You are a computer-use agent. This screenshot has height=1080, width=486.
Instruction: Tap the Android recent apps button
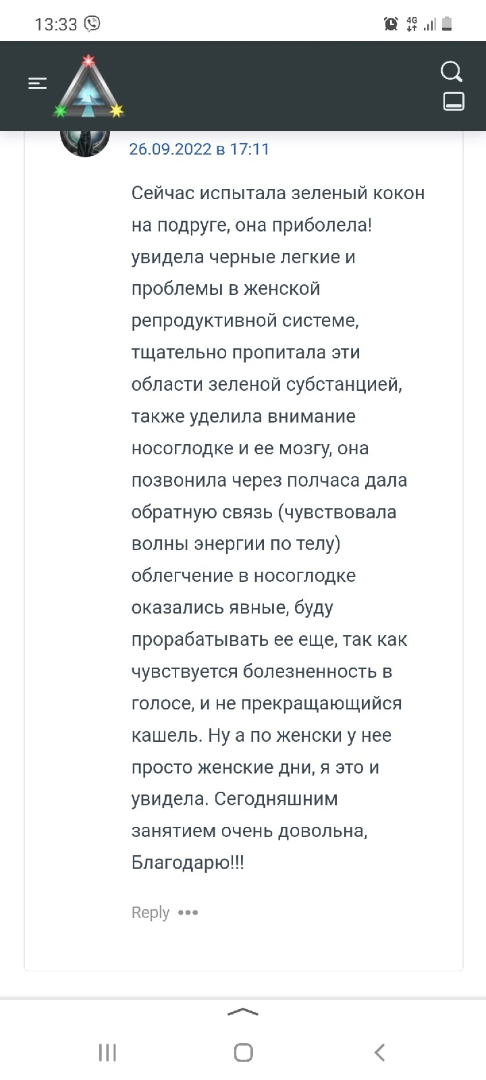pyautogui.click(x=107, y=1052)
